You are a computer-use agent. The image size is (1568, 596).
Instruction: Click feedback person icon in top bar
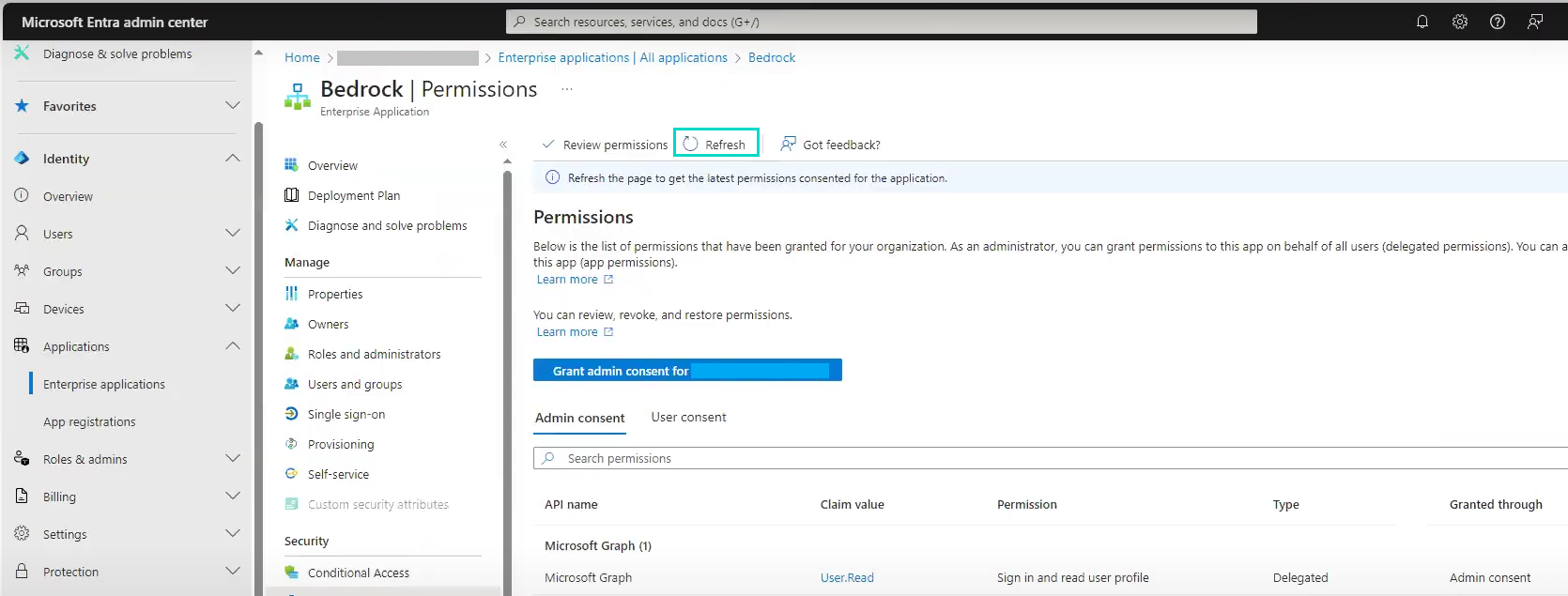[x=1535, y=22]
